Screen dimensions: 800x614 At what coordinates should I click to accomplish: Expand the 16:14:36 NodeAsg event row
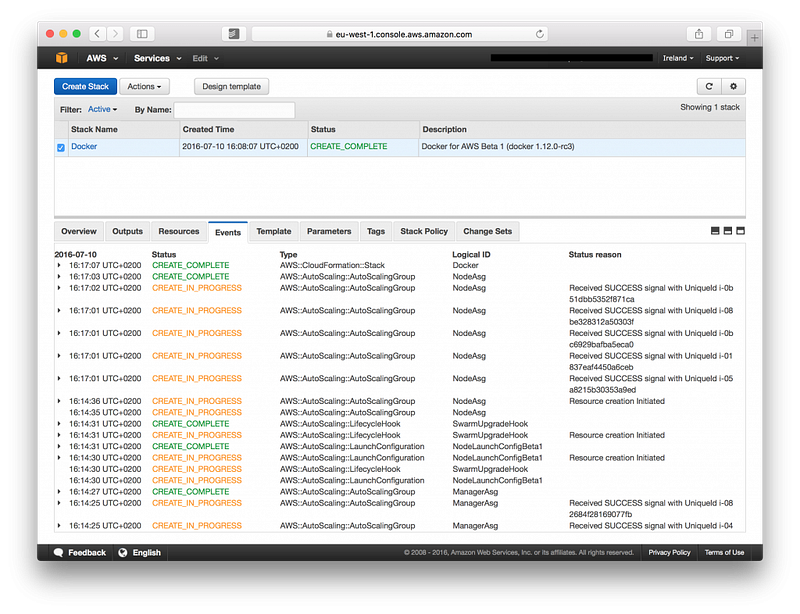click(59, 401)
